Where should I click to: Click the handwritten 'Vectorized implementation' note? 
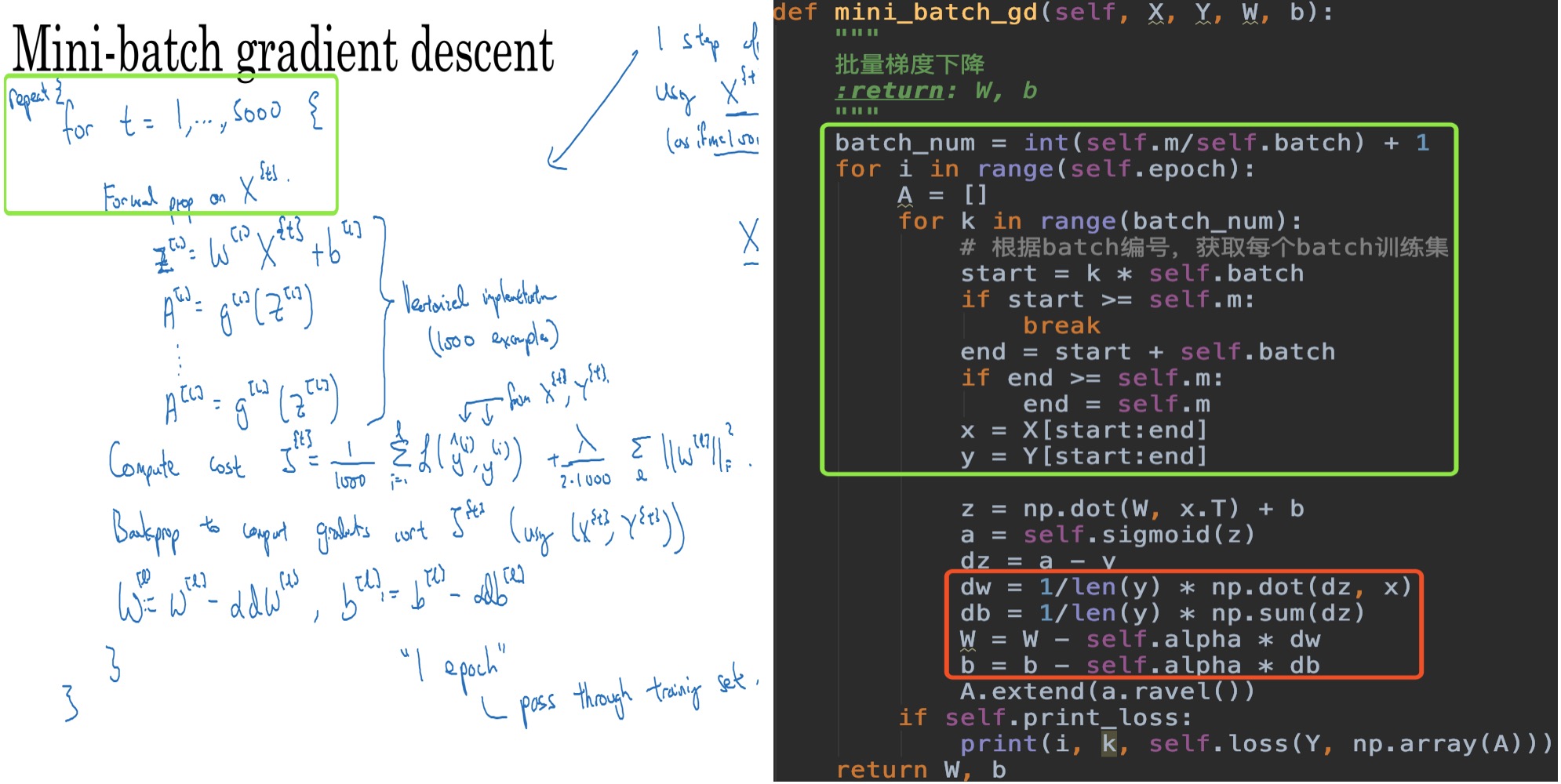(x=478, y=299)
